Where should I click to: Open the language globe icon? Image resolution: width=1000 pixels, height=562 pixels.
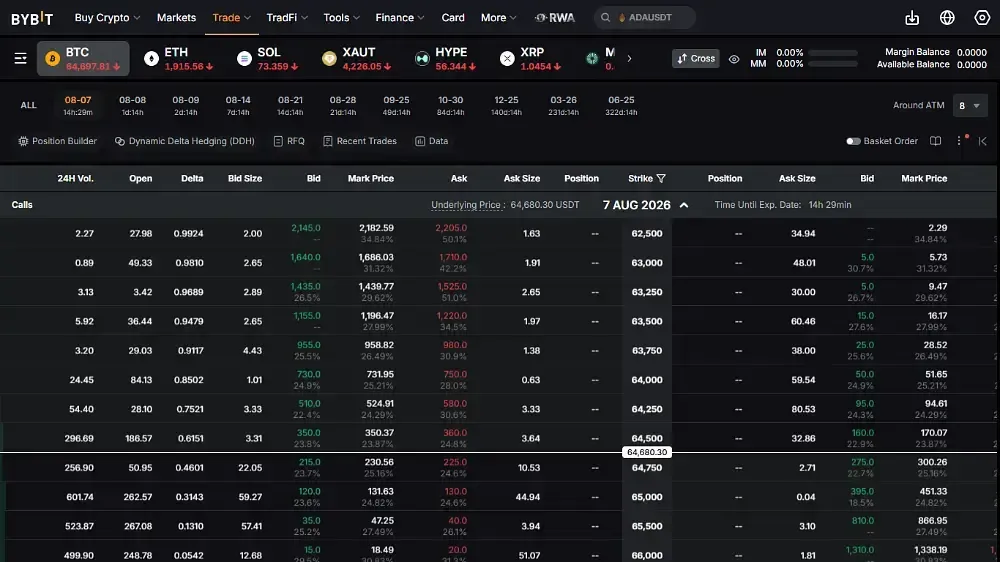tap(947, 18)
